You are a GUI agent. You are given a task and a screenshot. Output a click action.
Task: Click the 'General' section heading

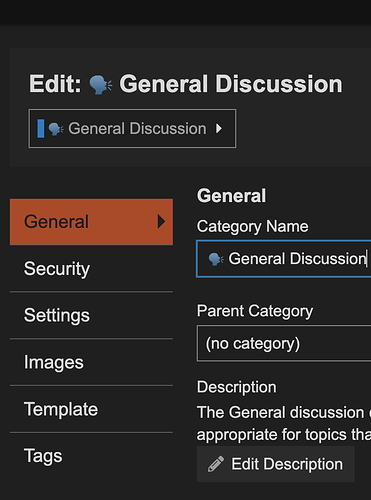(x=231, y=195)
